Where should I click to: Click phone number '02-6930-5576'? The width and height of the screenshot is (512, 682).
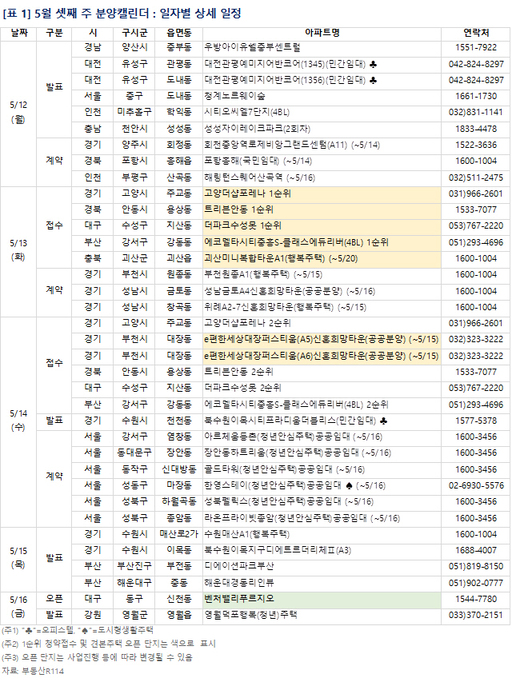[x=476, y=485]
